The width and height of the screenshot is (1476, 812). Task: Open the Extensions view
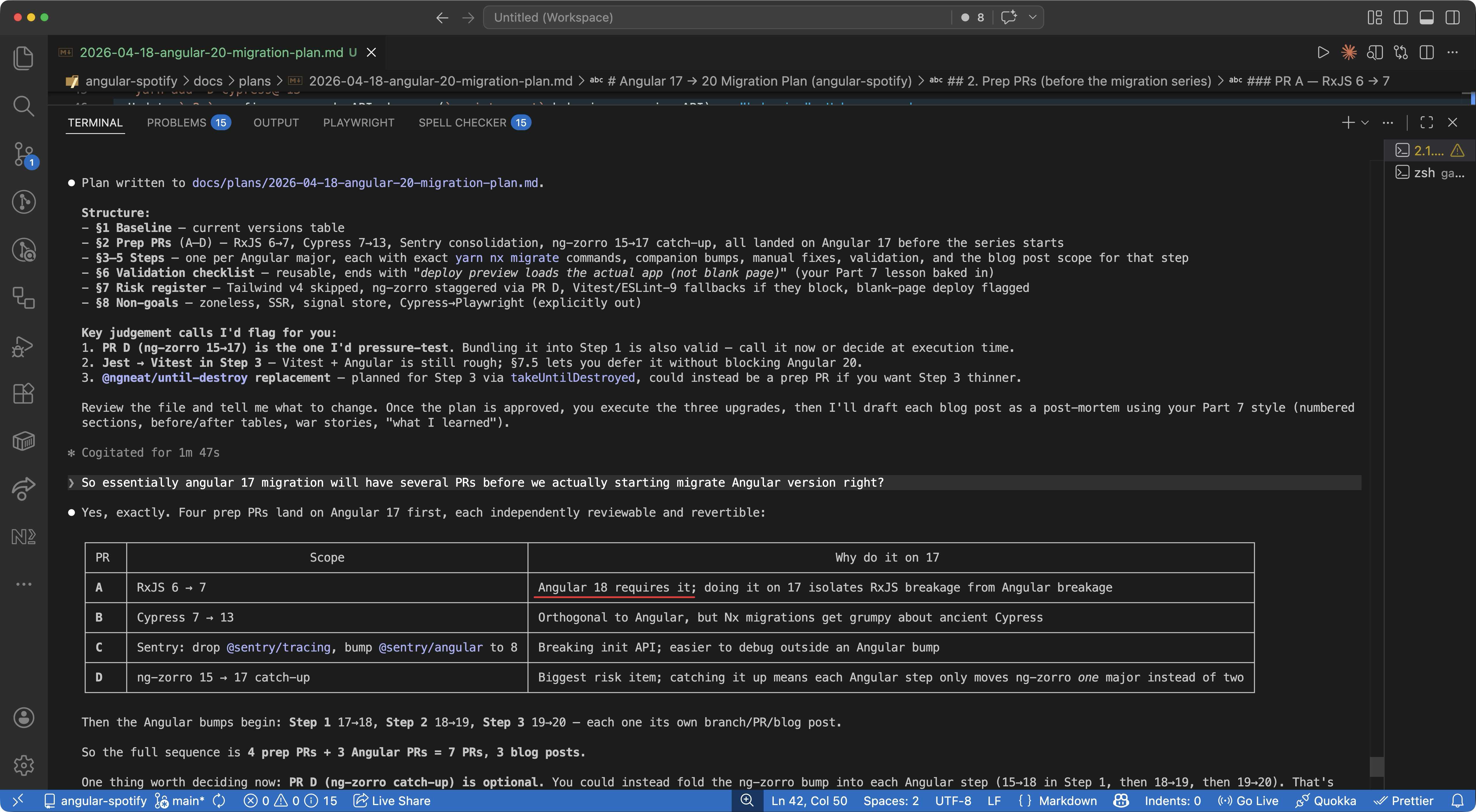coord(23,393)
